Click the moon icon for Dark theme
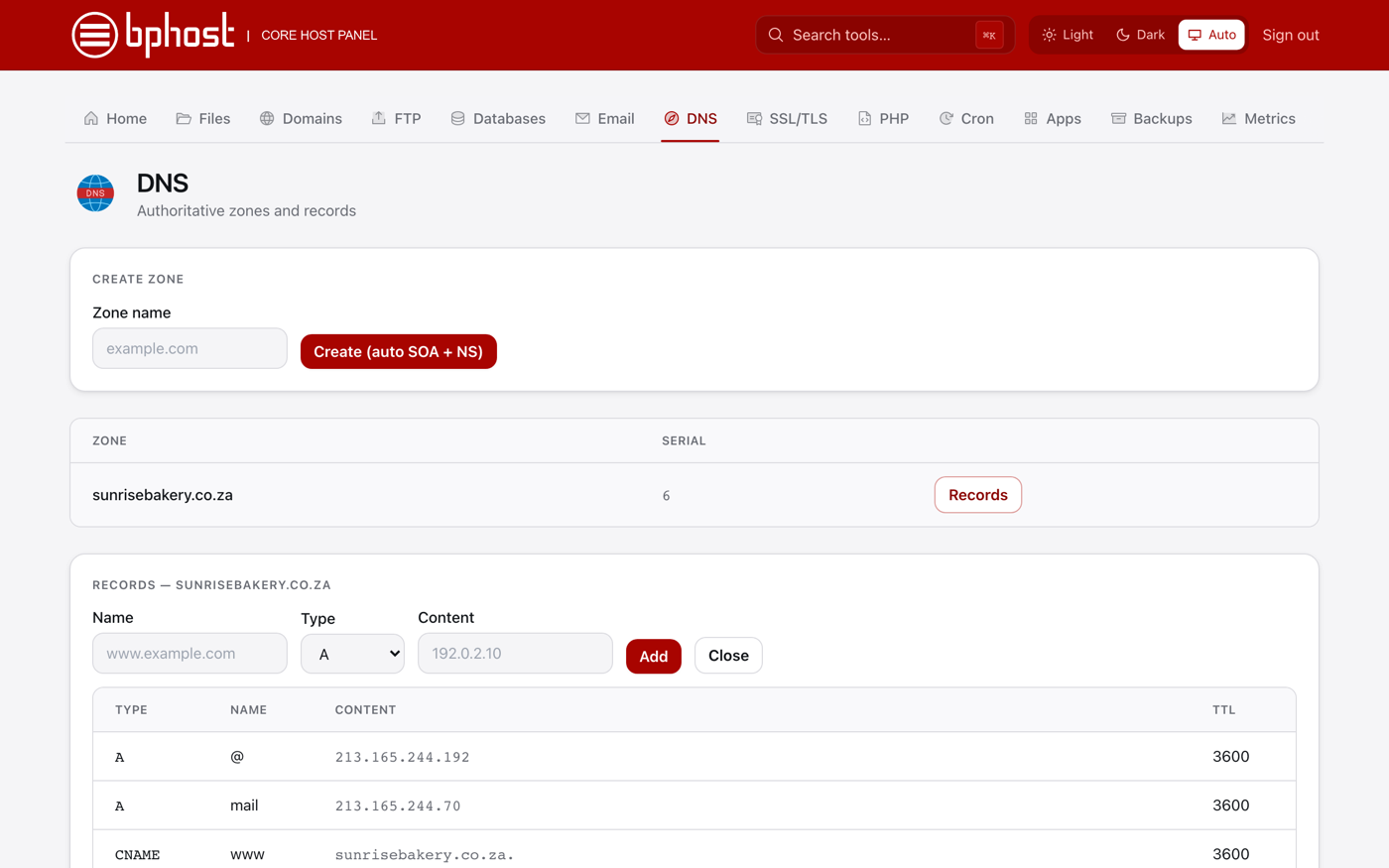This screenshot has height=868, width=1389. pyautogui.click(x=1123, y=35)
